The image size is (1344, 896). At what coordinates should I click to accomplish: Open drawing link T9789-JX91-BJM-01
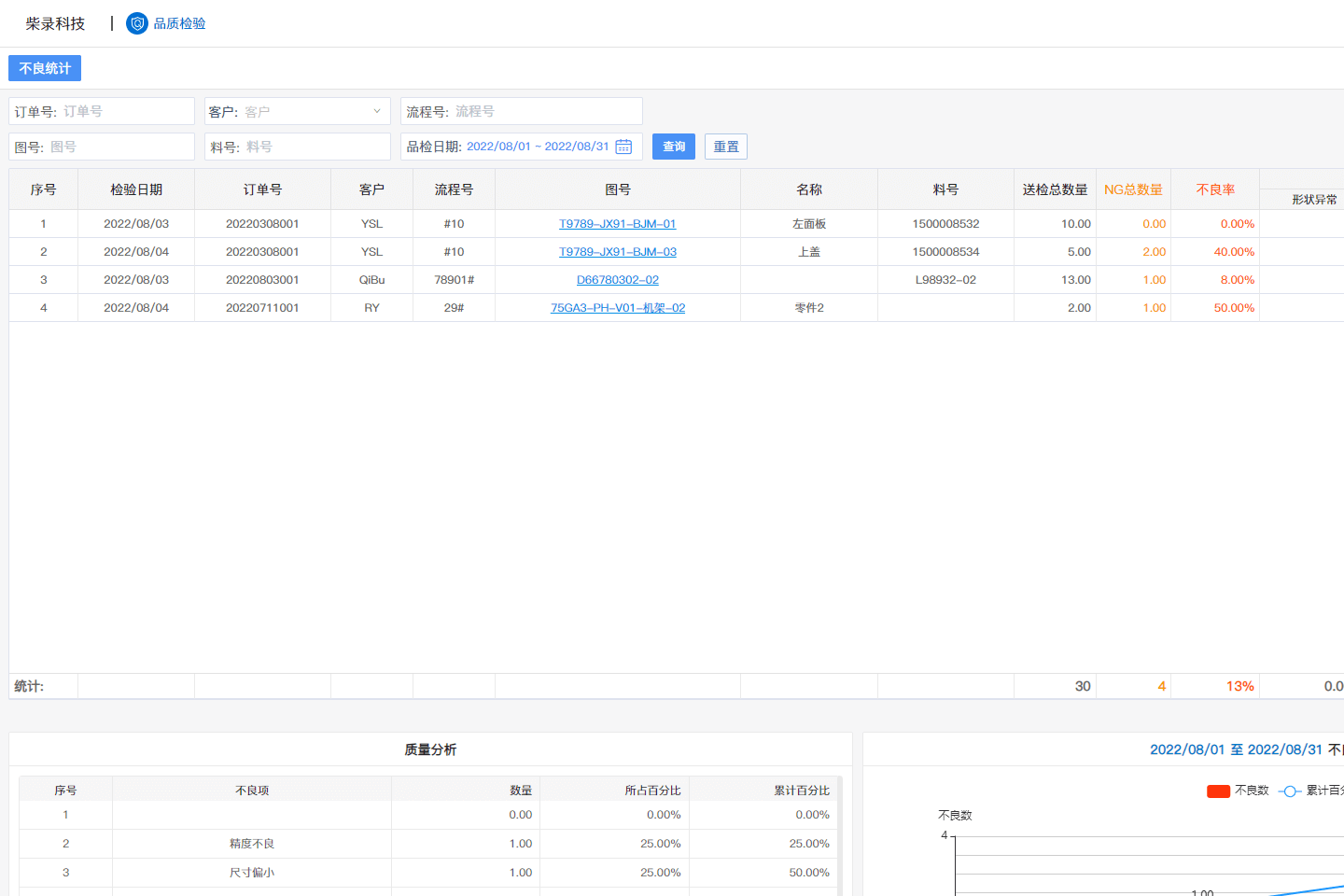pyautogui.click(x=618, y=223)
